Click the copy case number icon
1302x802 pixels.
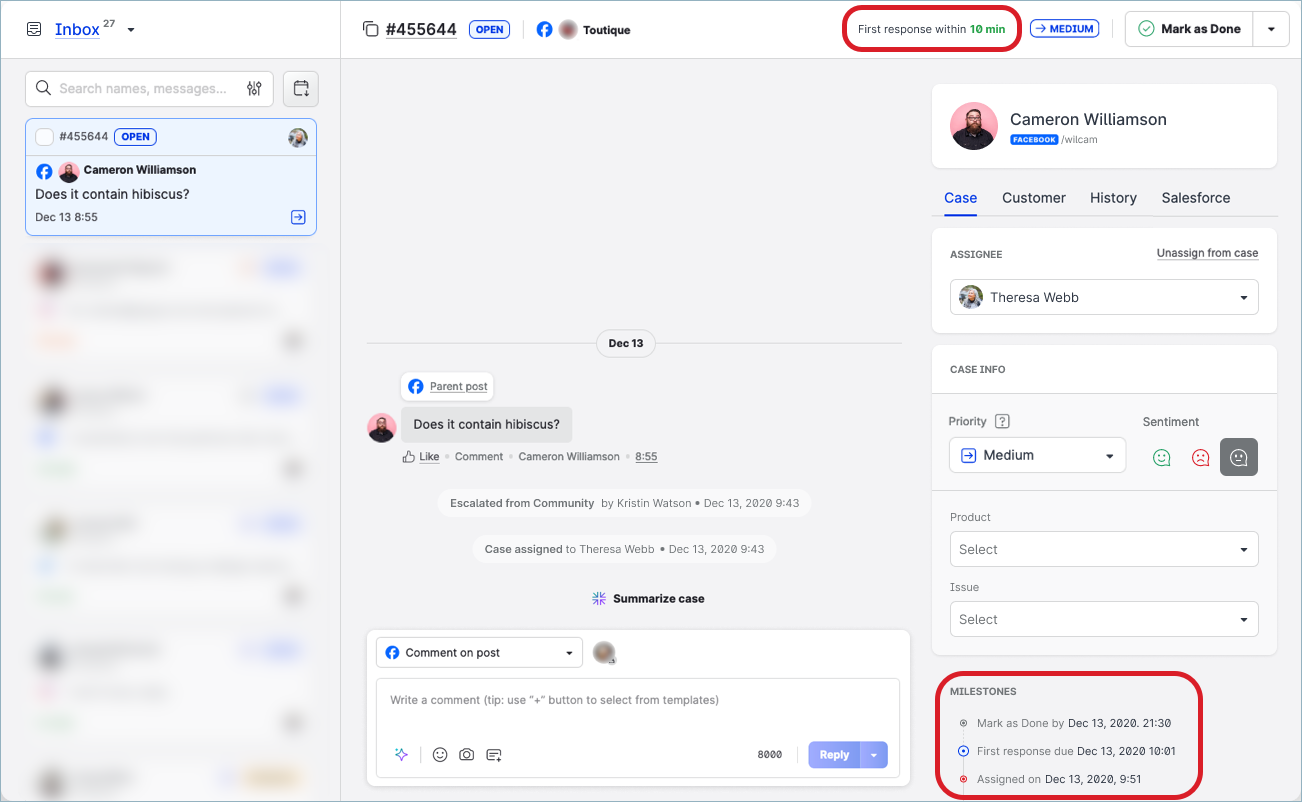[x=370, y=29]
